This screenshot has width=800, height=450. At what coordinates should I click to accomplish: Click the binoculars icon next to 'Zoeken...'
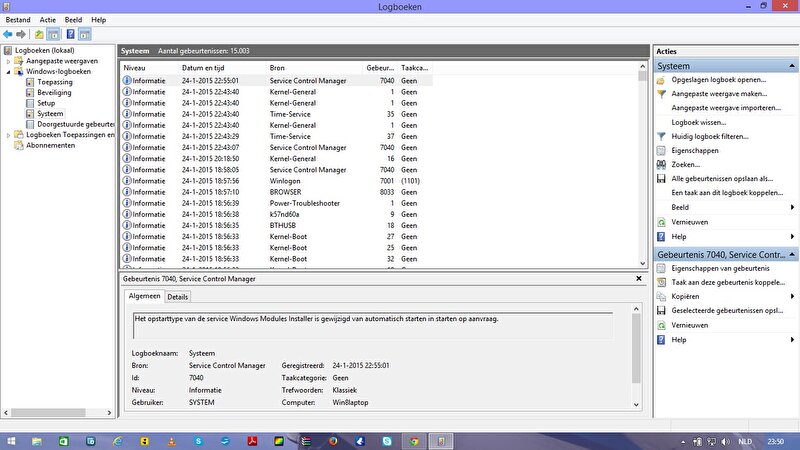point(661,164)
